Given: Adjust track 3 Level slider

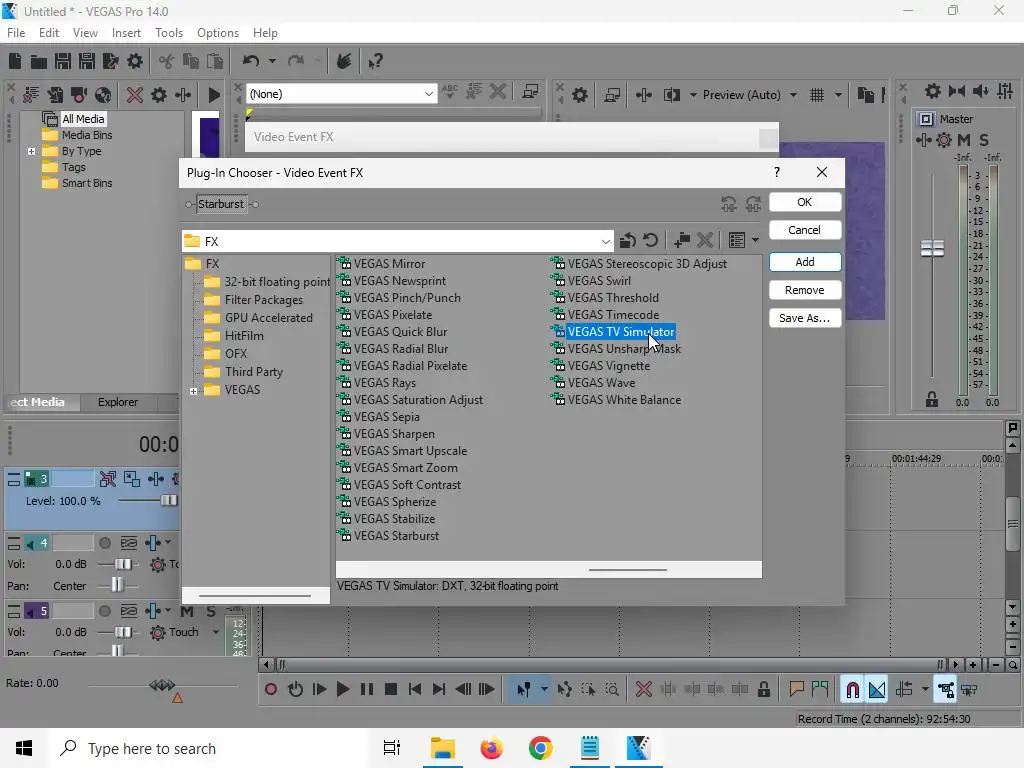Looking at the screenshot, I should (168, 500).
